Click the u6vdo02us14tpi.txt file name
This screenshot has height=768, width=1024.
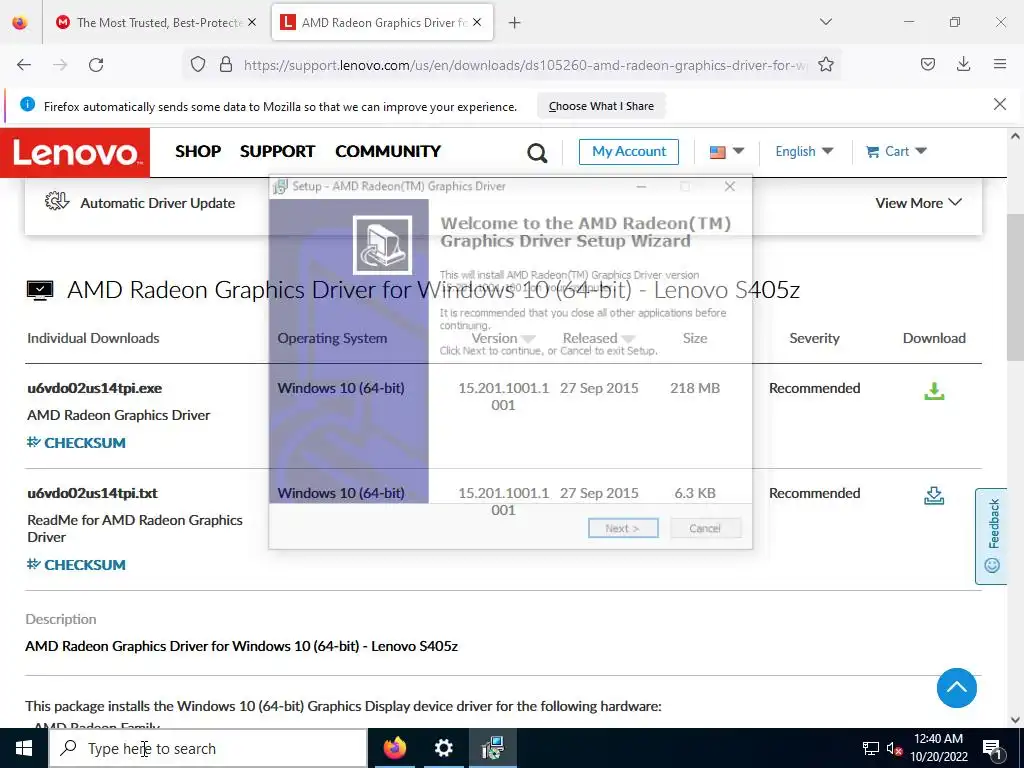coord(92,493)
